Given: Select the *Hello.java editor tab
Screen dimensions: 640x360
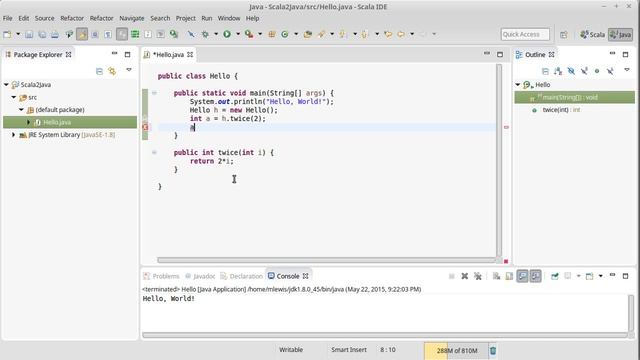Looking at the screenshot, I should pyautogui.click(x=169, y=55).
